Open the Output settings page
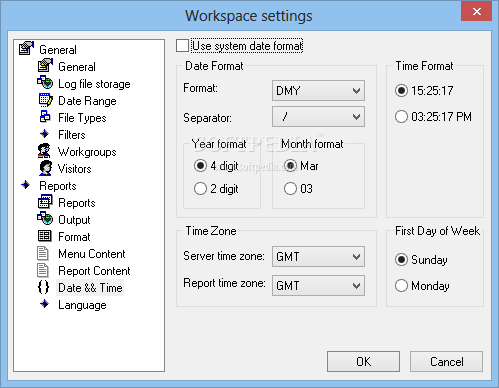 [74, 220]
